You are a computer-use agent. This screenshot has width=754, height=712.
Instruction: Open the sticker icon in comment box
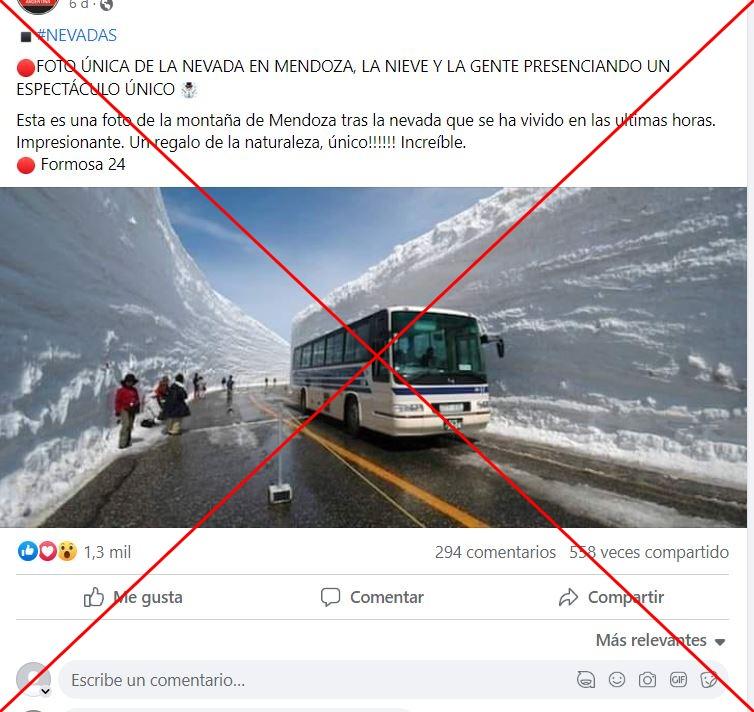tap(709, 680)
